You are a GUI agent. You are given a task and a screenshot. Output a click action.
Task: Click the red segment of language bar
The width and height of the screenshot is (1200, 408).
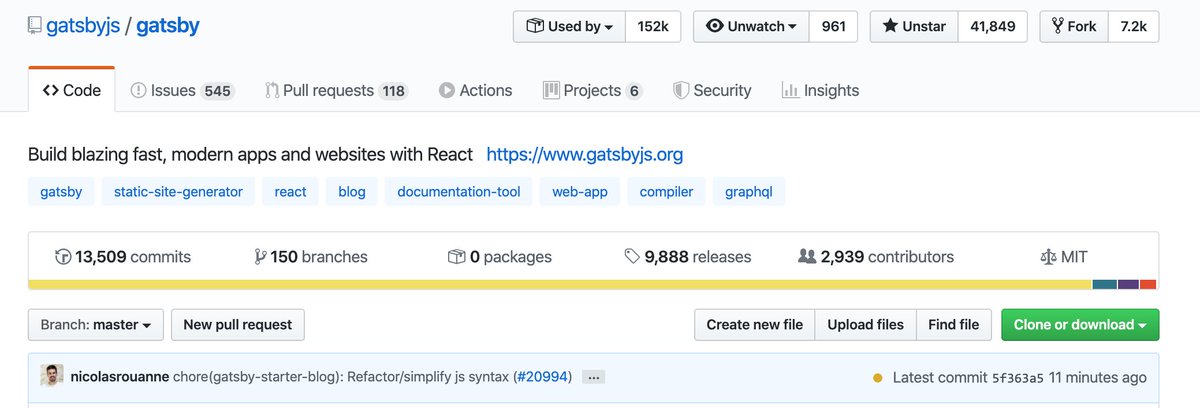tap(1148, 284)
